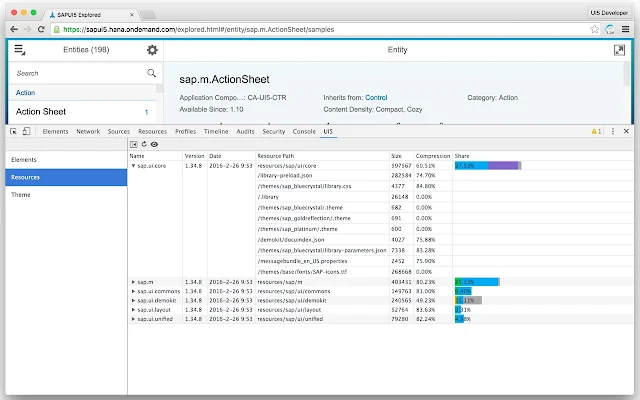Screen dimensions: 640x400
Task: Expand the sap.ui.layout row
Action: [x=133, y=310]
